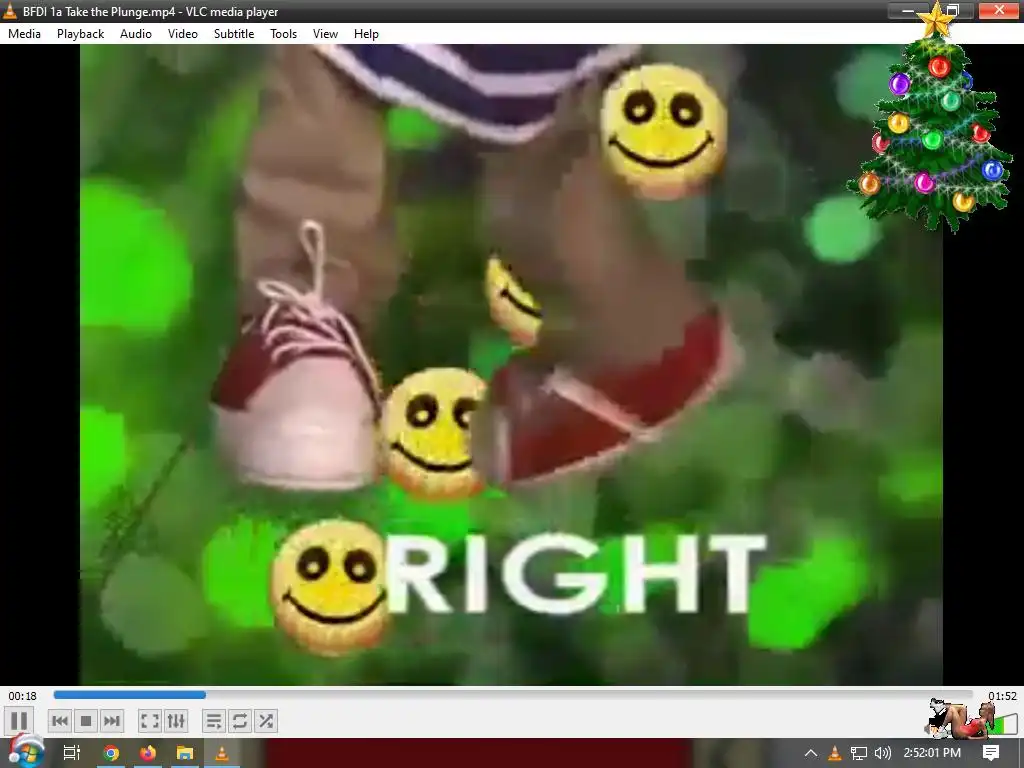Launch Google Chrome from the taskbar
This screenshot has height=768, width=1024.
point(111,753)
